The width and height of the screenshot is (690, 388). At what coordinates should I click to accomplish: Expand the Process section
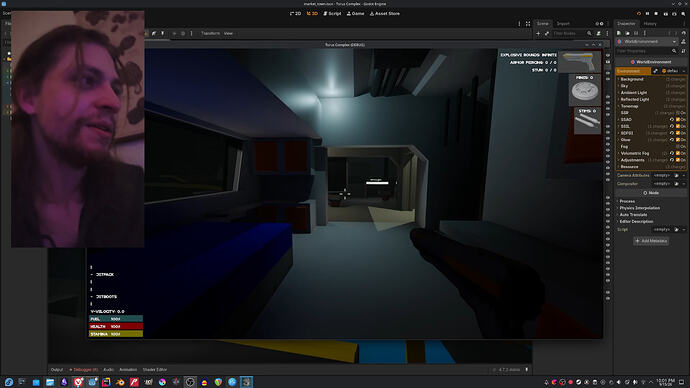pos(627,201)
